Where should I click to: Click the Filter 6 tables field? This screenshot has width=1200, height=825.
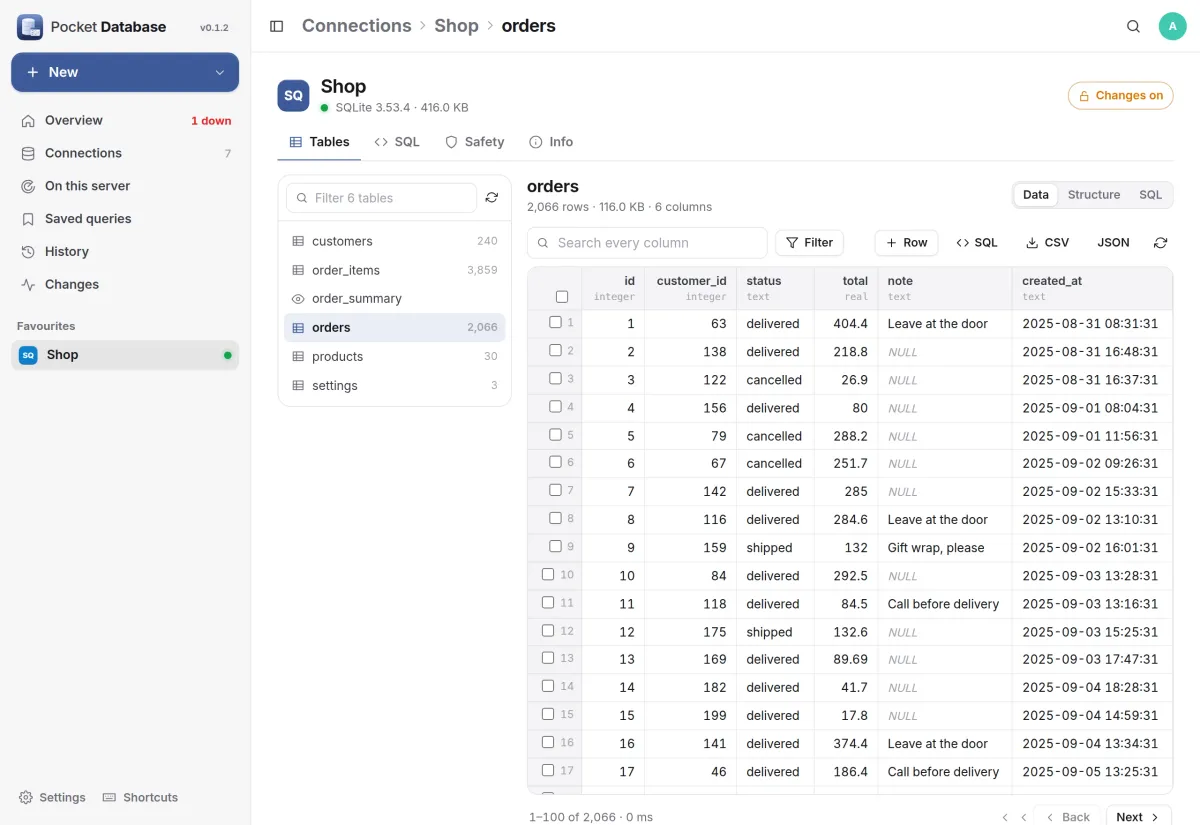[381, 198]
